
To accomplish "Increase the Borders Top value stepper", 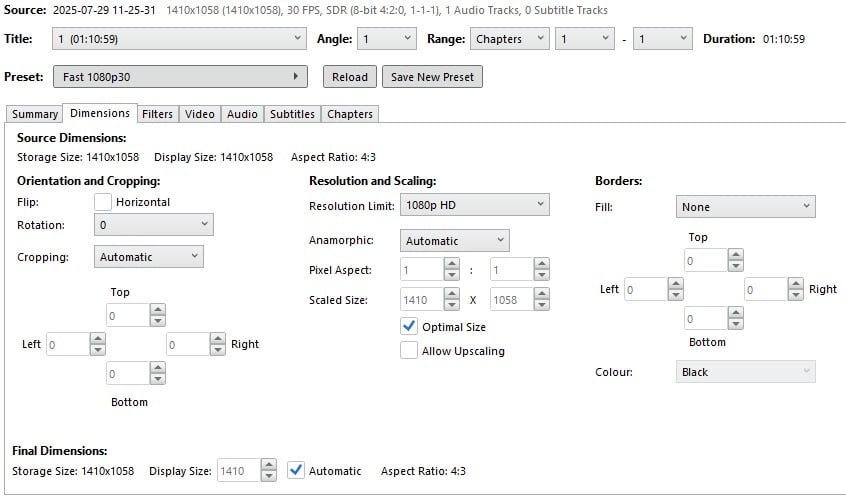I will pos(735,255).
